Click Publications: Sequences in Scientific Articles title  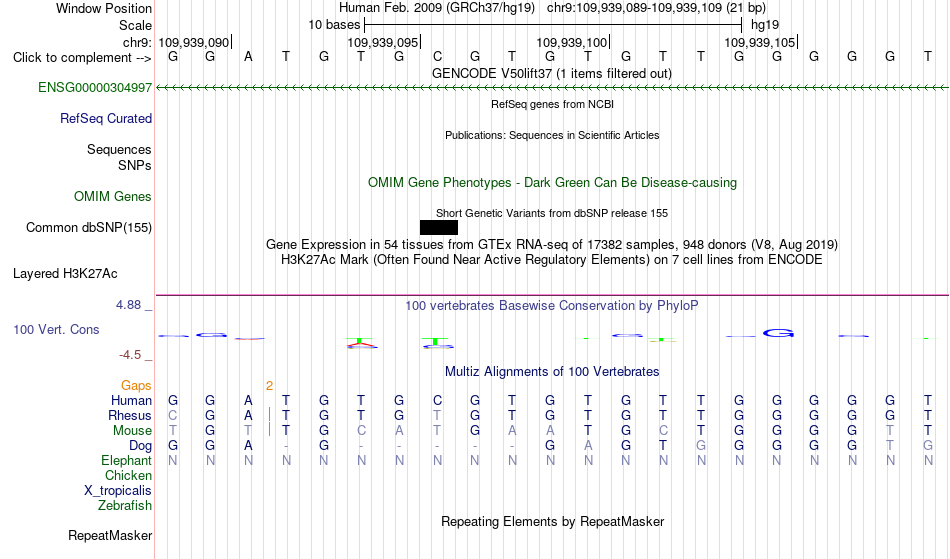click(x=552, y=135)
